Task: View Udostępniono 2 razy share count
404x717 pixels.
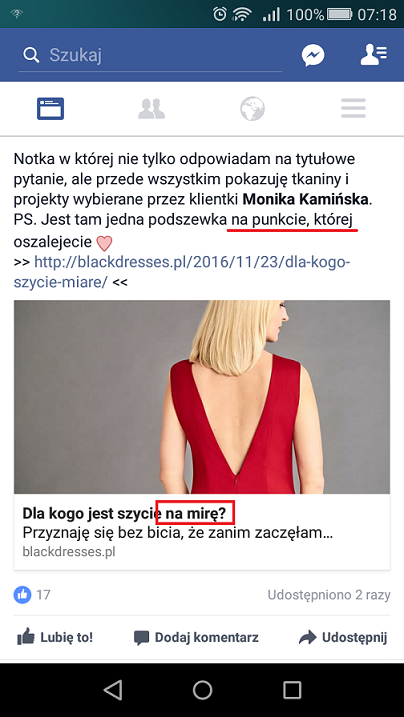Action: pos(329,595)
